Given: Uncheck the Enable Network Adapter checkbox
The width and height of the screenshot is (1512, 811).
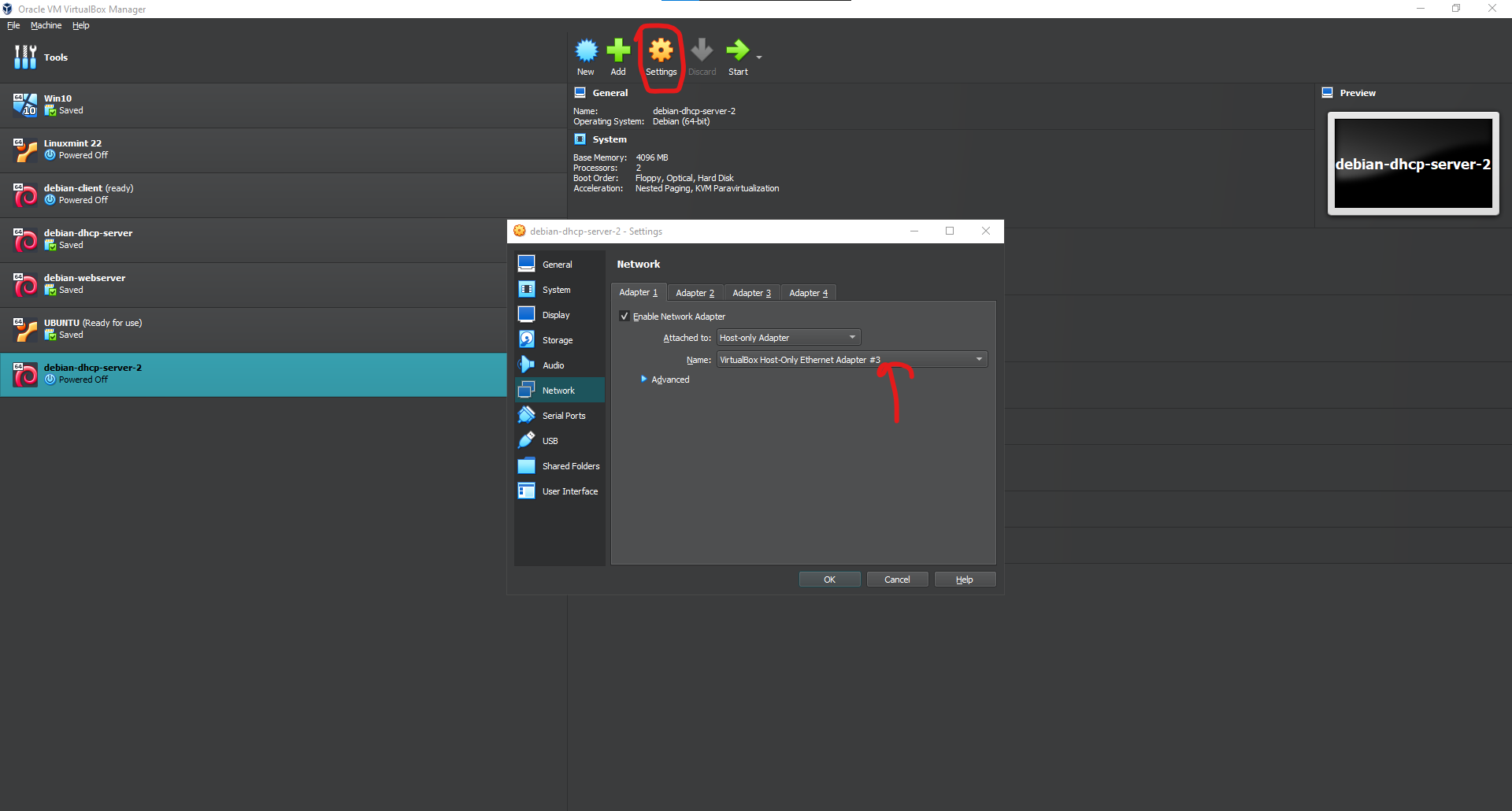Looking at the screenshot, I should [624, 317].
